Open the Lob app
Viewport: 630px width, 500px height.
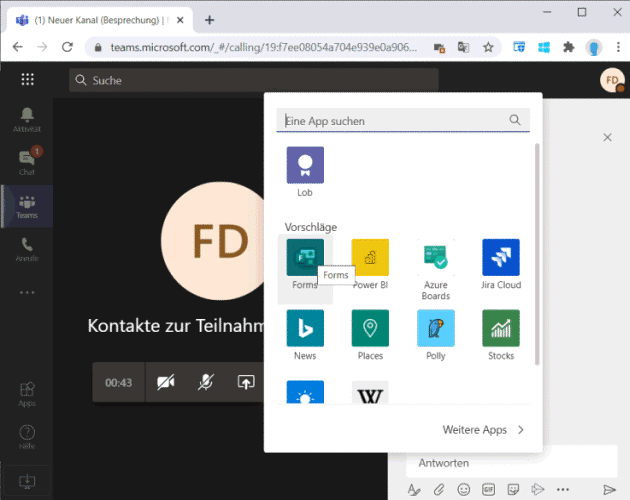pos(305,165)
